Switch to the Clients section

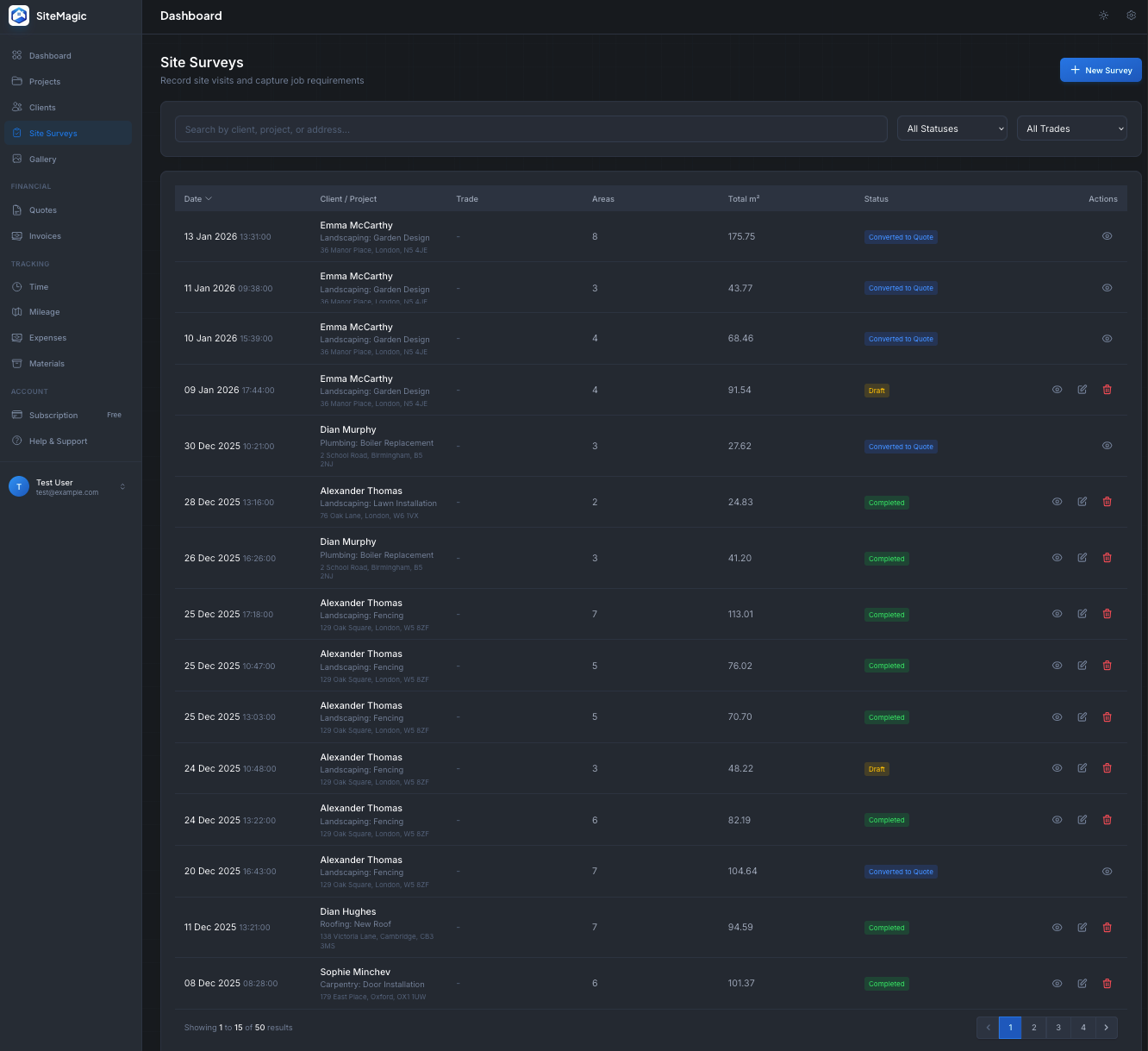(42, 107)
